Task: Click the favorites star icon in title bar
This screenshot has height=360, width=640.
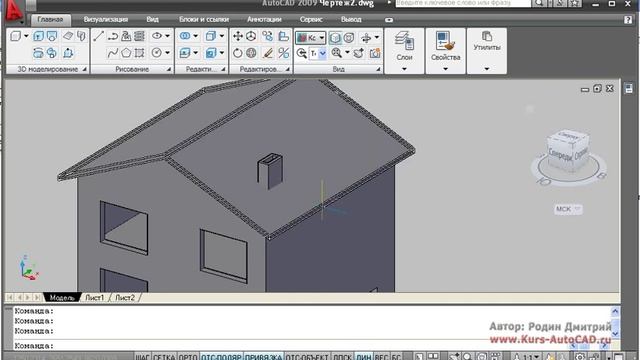Action: [574, 3]
